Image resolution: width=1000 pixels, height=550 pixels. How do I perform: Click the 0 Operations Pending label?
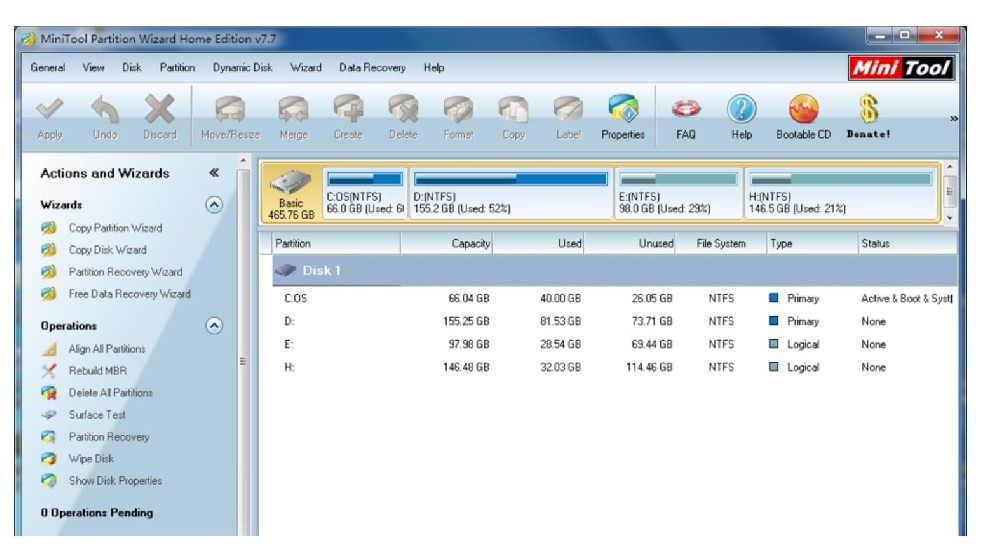click(96, 512)
